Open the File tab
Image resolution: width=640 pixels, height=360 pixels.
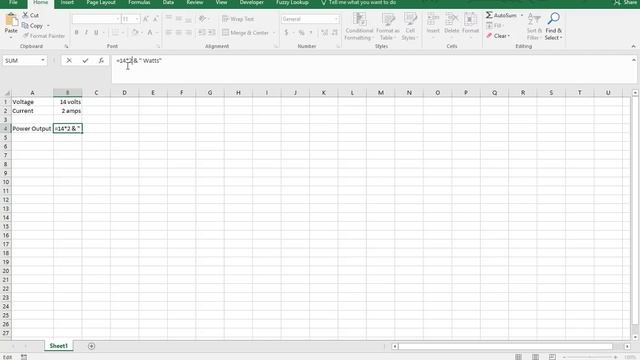tap(13, 3)
